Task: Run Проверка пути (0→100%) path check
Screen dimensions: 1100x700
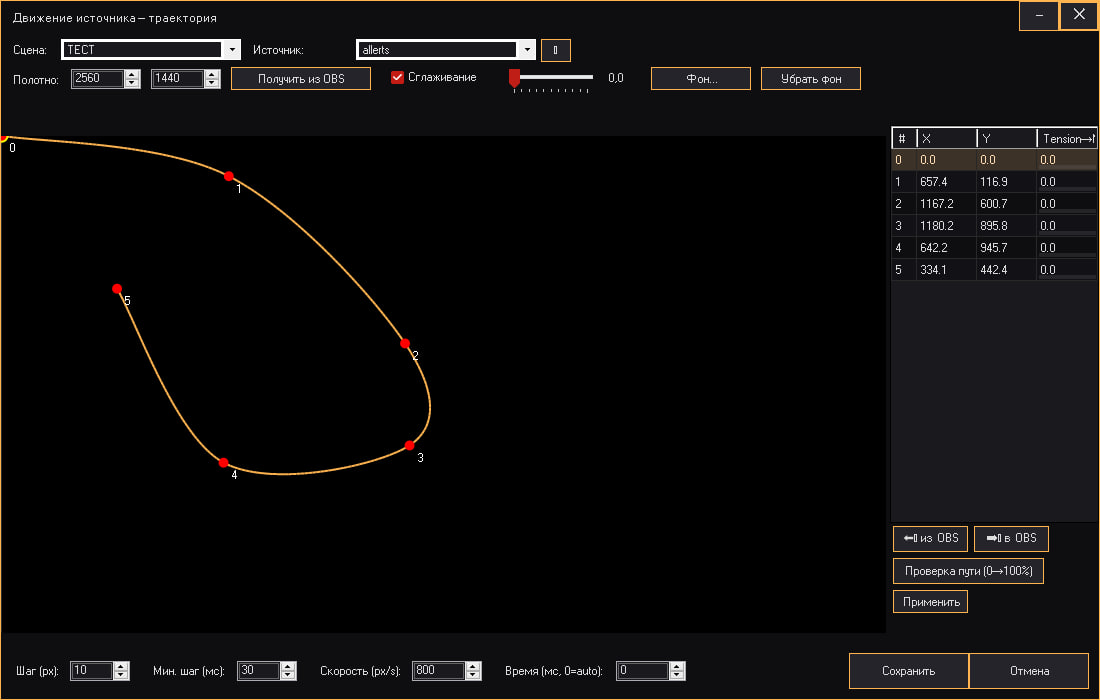Action: click(x=968, y=570)
